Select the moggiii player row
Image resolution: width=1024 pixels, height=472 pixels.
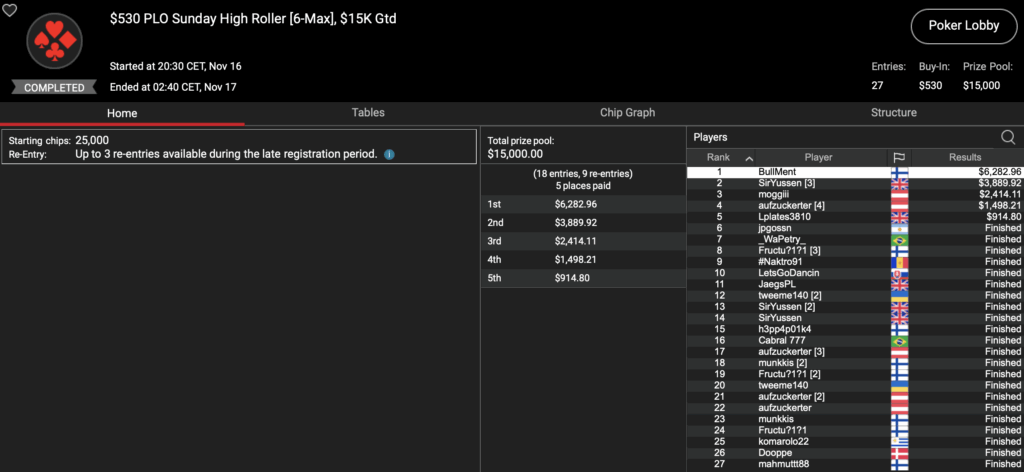tap(776, 194)
